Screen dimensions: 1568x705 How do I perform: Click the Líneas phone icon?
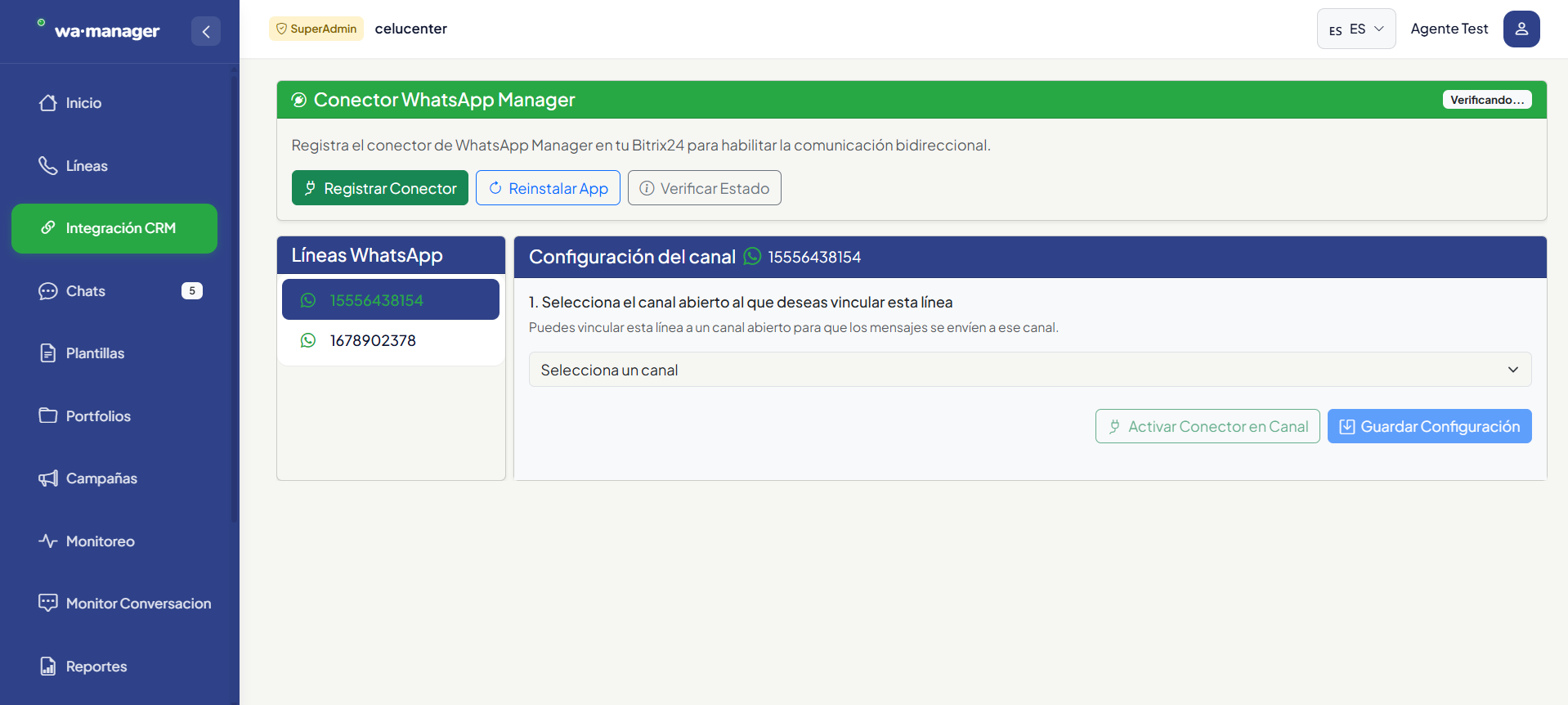coord(48,166)
